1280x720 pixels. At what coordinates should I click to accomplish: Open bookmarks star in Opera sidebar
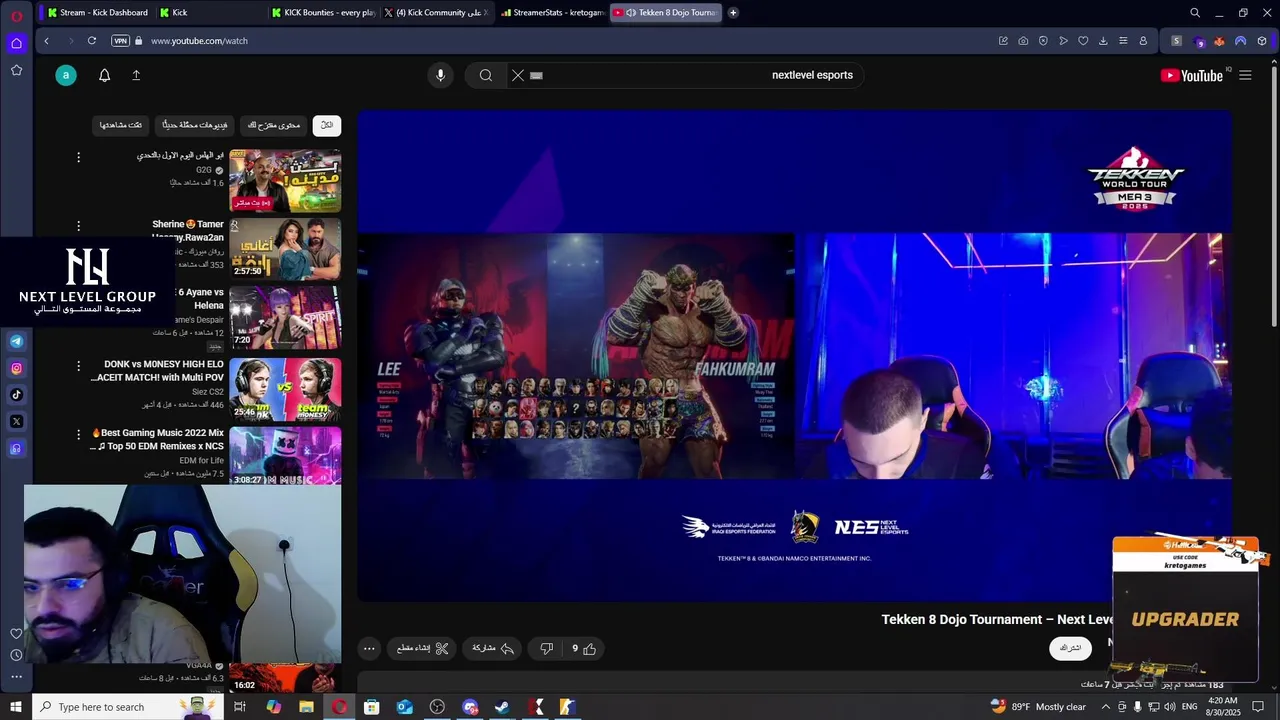click(x=16, y=70)
